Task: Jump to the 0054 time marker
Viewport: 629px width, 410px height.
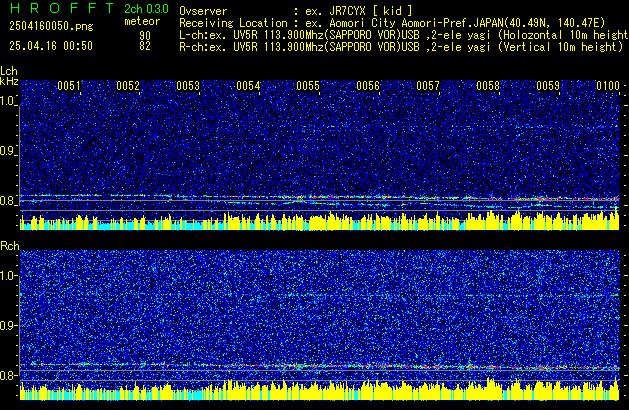Action: (x=248, y=86)
